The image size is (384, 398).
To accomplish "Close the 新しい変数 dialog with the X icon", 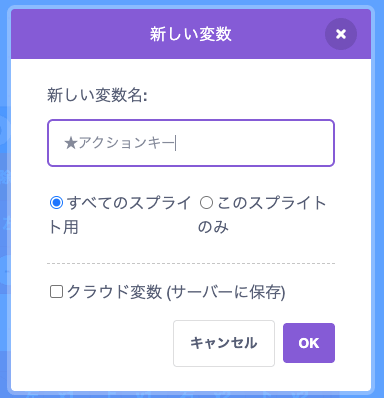I will (341, 34).
